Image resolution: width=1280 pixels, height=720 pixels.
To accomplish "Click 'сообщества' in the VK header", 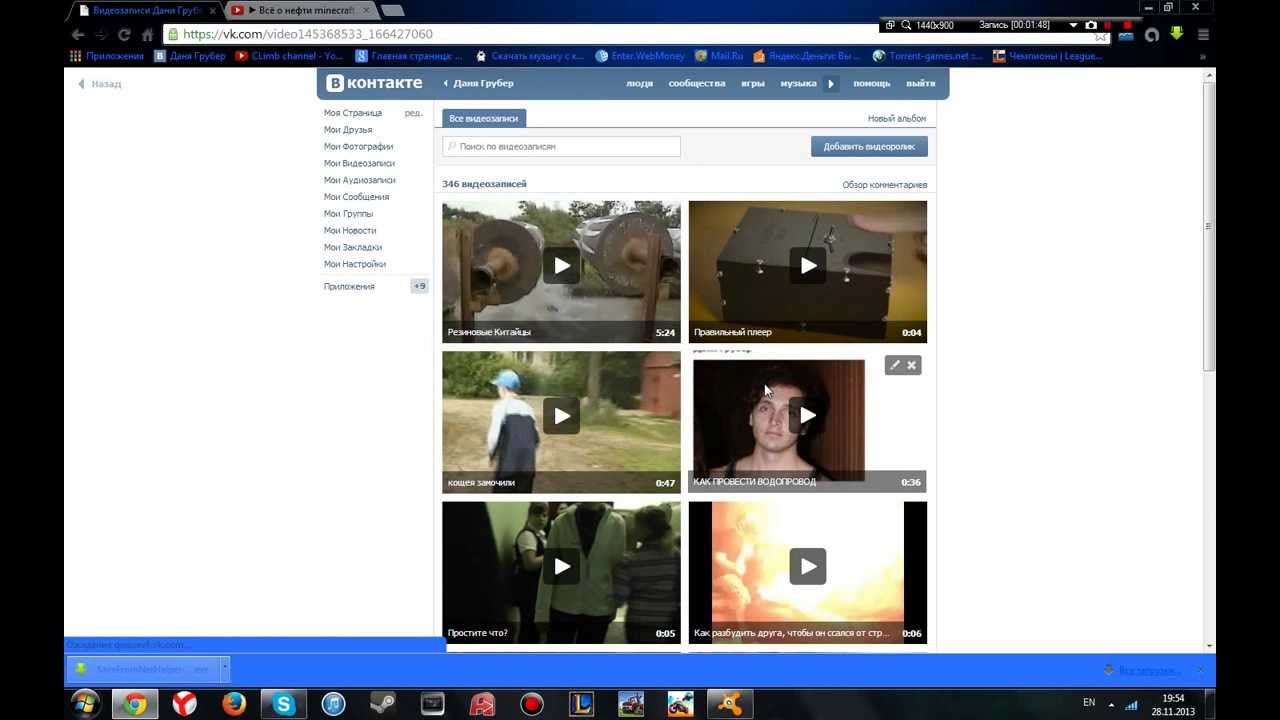I will 697,83.
